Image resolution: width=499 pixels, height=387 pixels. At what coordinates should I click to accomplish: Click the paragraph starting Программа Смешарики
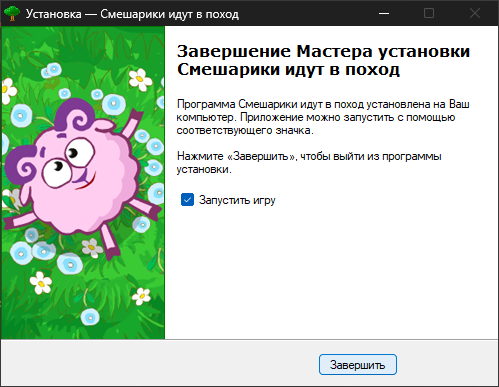pyautogui.click(x=323, y=117)
